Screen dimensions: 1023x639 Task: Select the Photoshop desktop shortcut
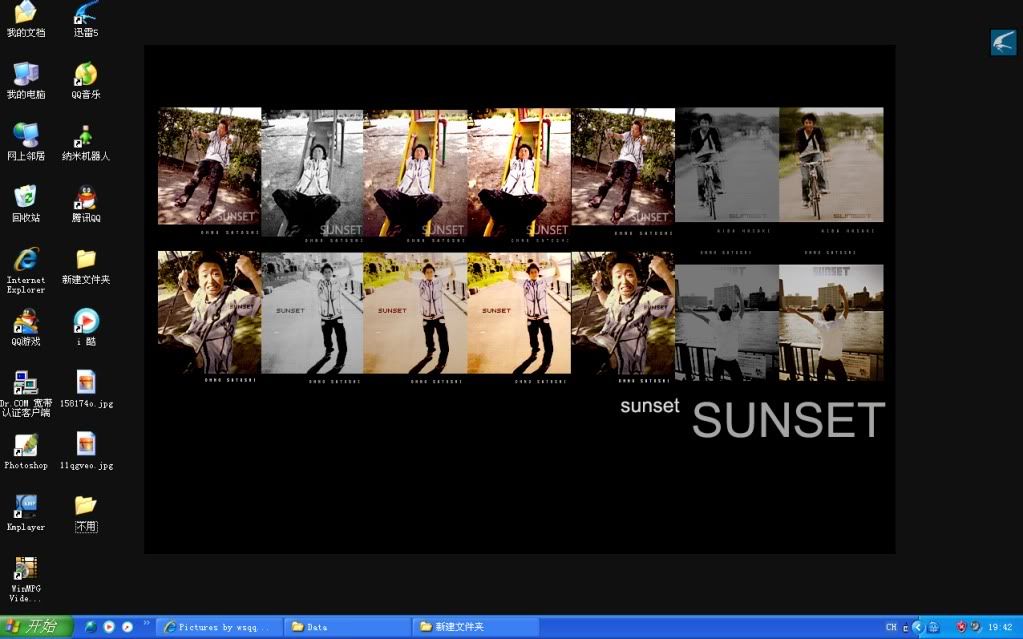coord(26,445)
